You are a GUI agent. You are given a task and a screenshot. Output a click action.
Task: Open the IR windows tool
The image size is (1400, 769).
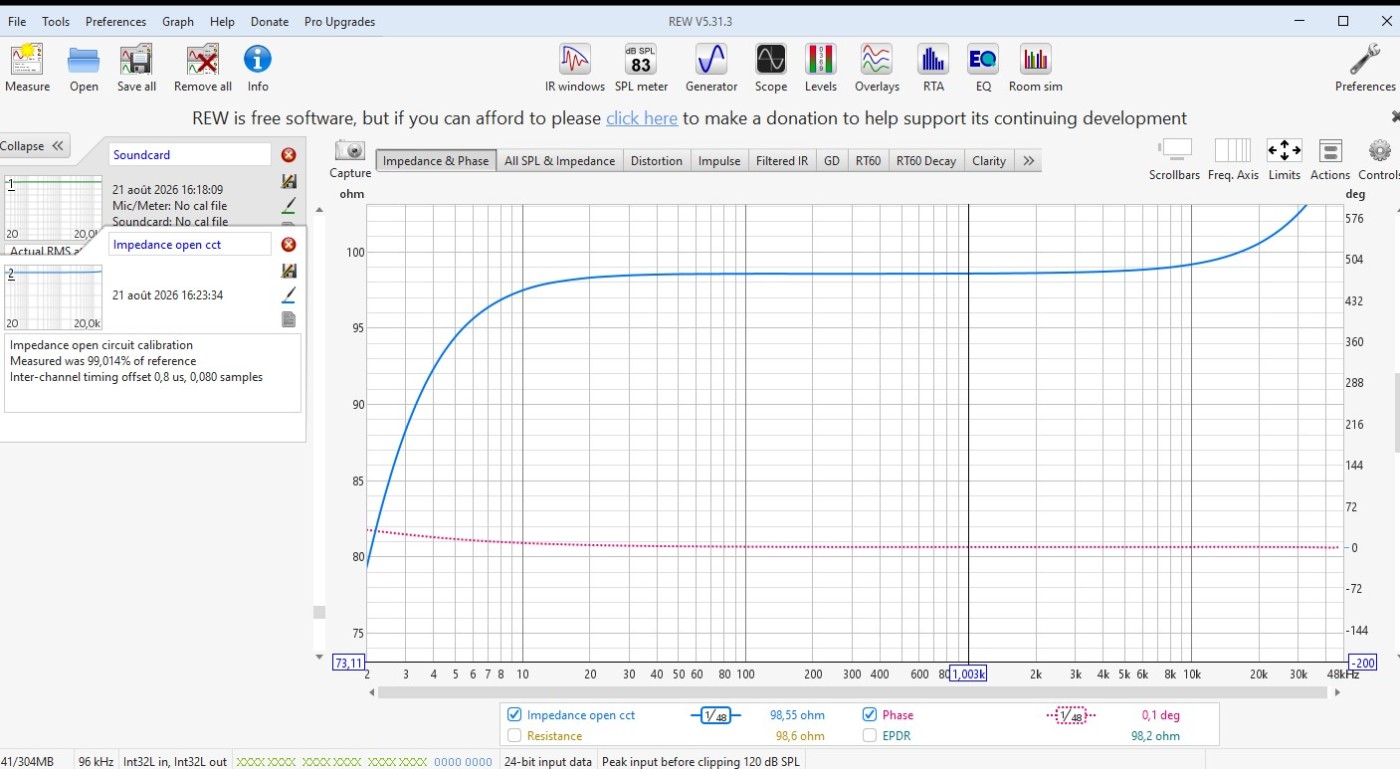click(x=575, y=68)
